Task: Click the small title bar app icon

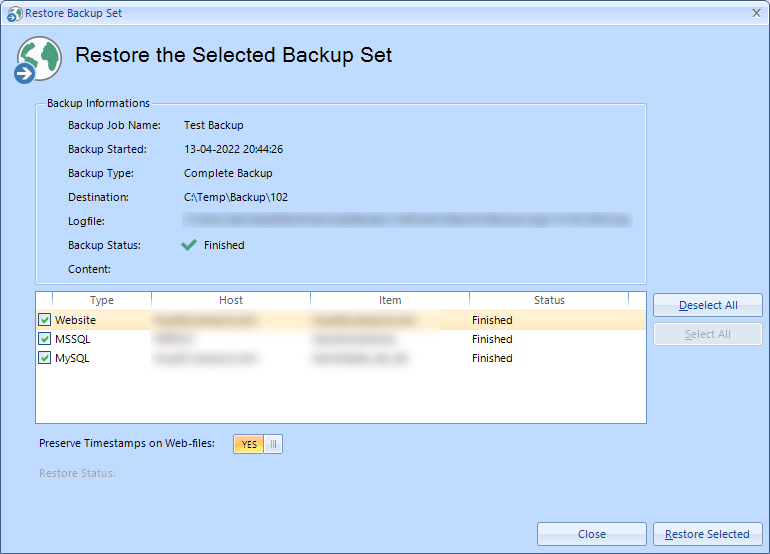Action: (14, 14)
